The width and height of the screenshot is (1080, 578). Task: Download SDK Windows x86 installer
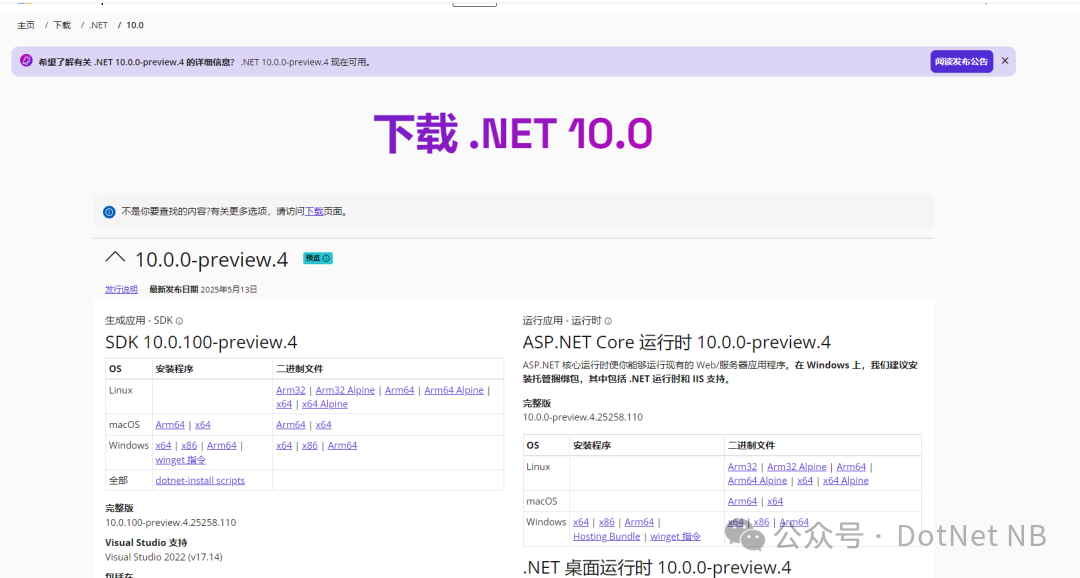click(189, 446)
